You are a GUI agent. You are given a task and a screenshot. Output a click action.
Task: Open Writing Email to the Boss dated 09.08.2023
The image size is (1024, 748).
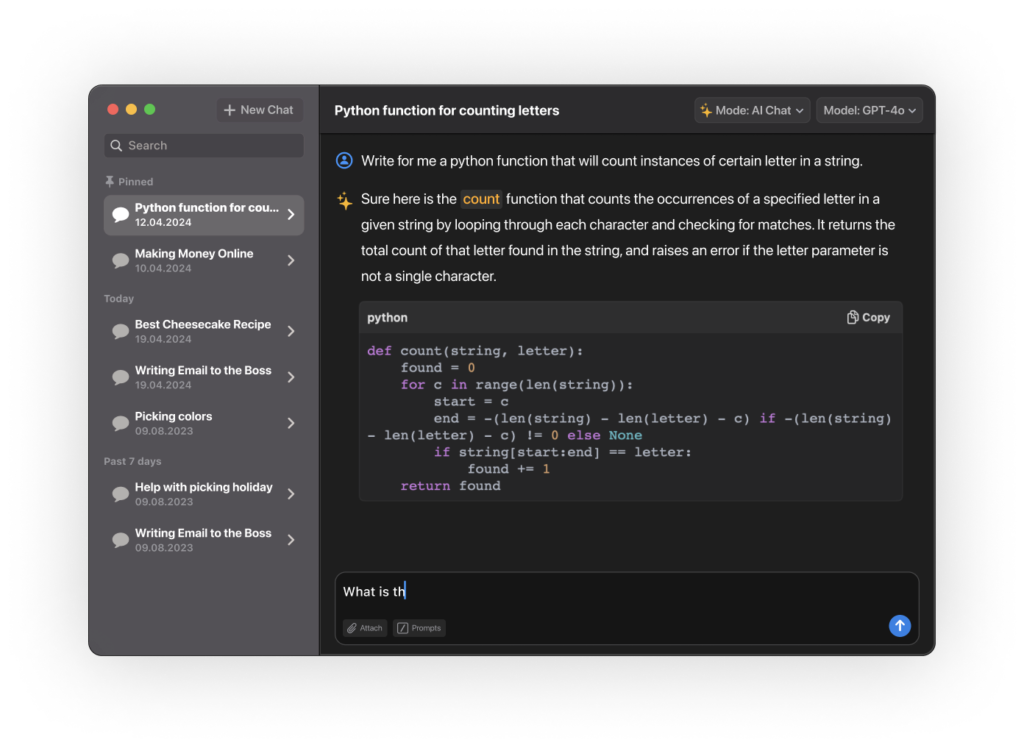coord(204,540)
